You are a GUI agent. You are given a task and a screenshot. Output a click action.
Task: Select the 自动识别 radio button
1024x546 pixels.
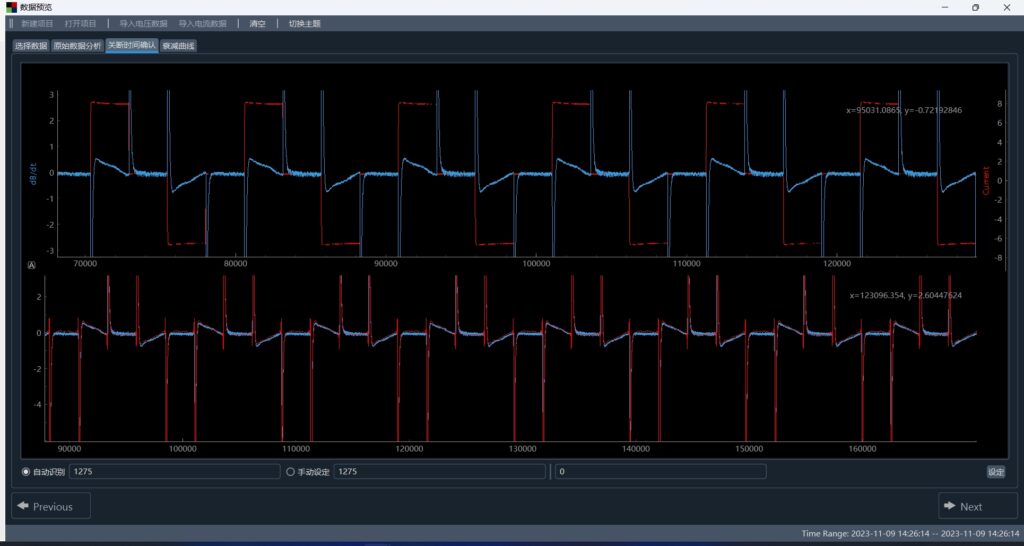coord(26,471)
